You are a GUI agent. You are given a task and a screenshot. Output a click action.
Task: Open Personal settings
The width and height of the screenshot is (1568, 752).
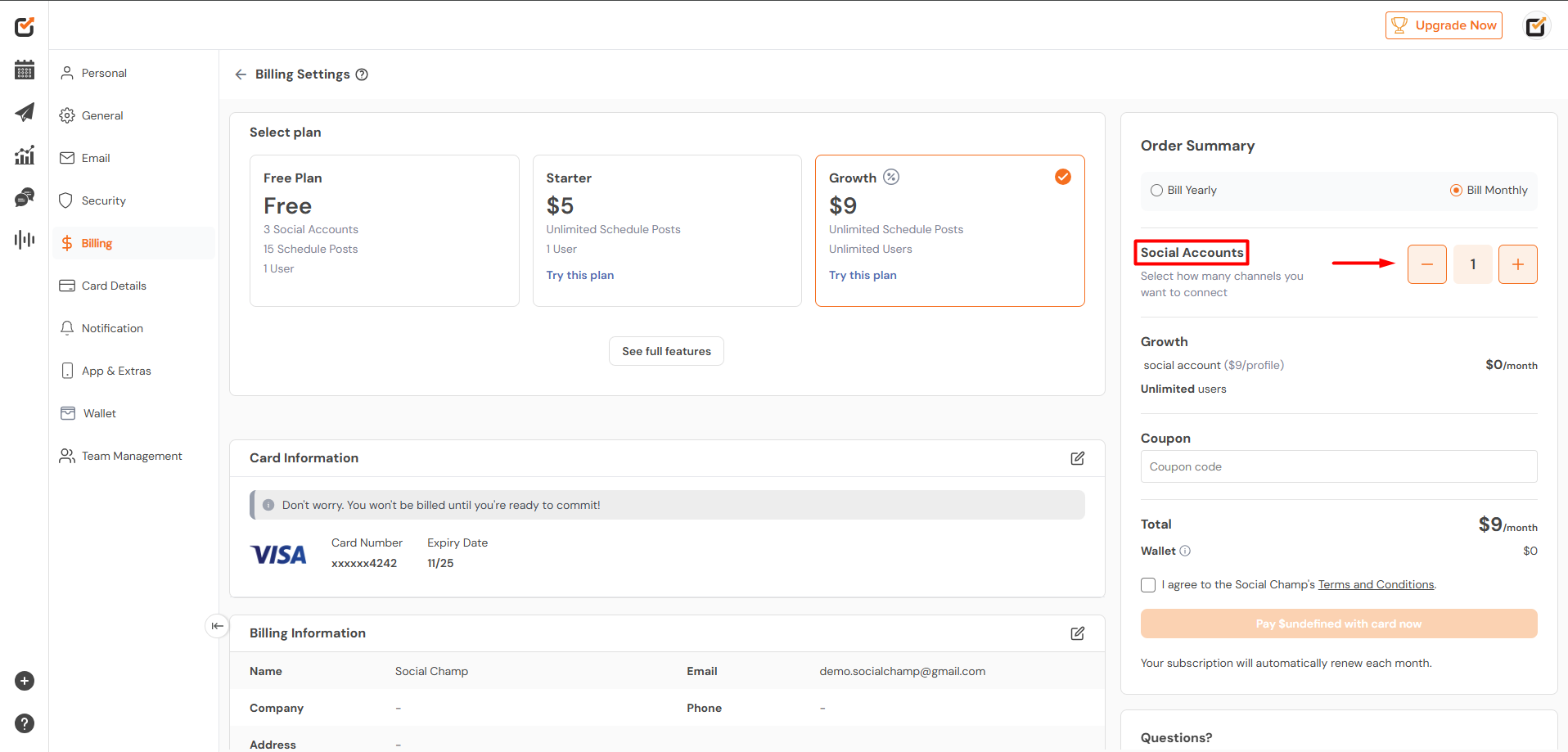click(133, 73)
